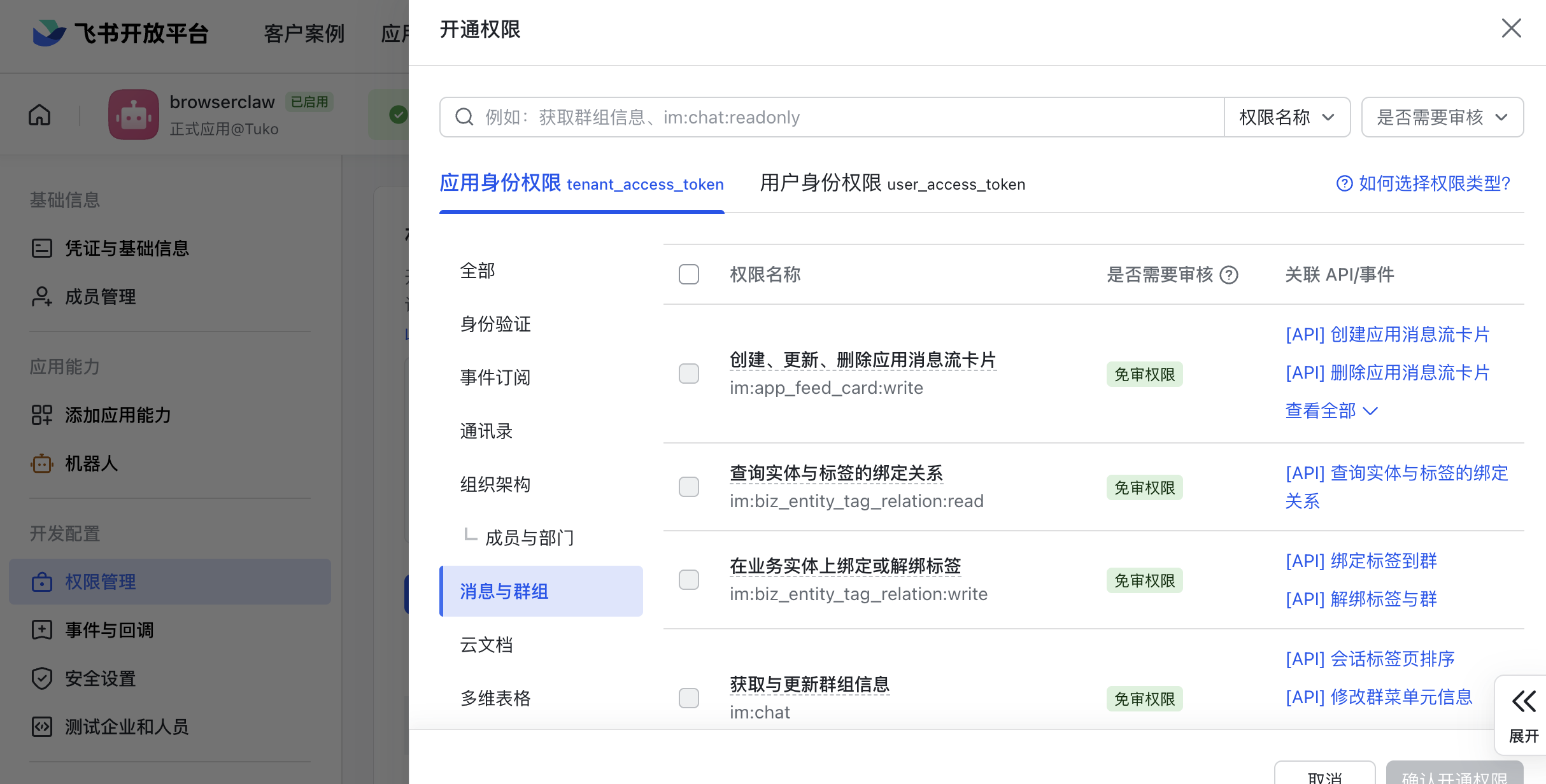Image resolution: width=1546 pixels, height=784 pixels.
Task: Click the Feishu Open Platform logo
Action: point(121,33)
